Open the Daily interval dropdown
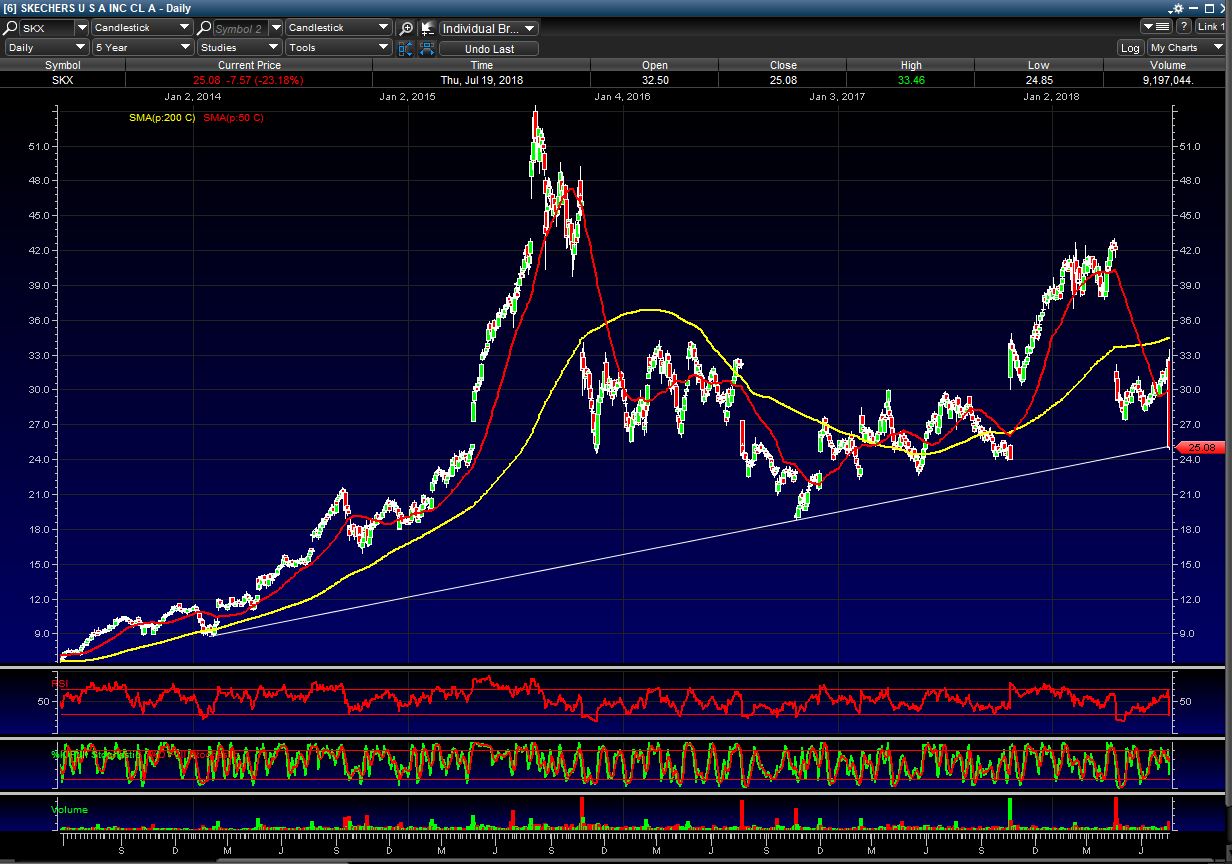The height and width of the screenshot is (864, 1232). (46, 47)
